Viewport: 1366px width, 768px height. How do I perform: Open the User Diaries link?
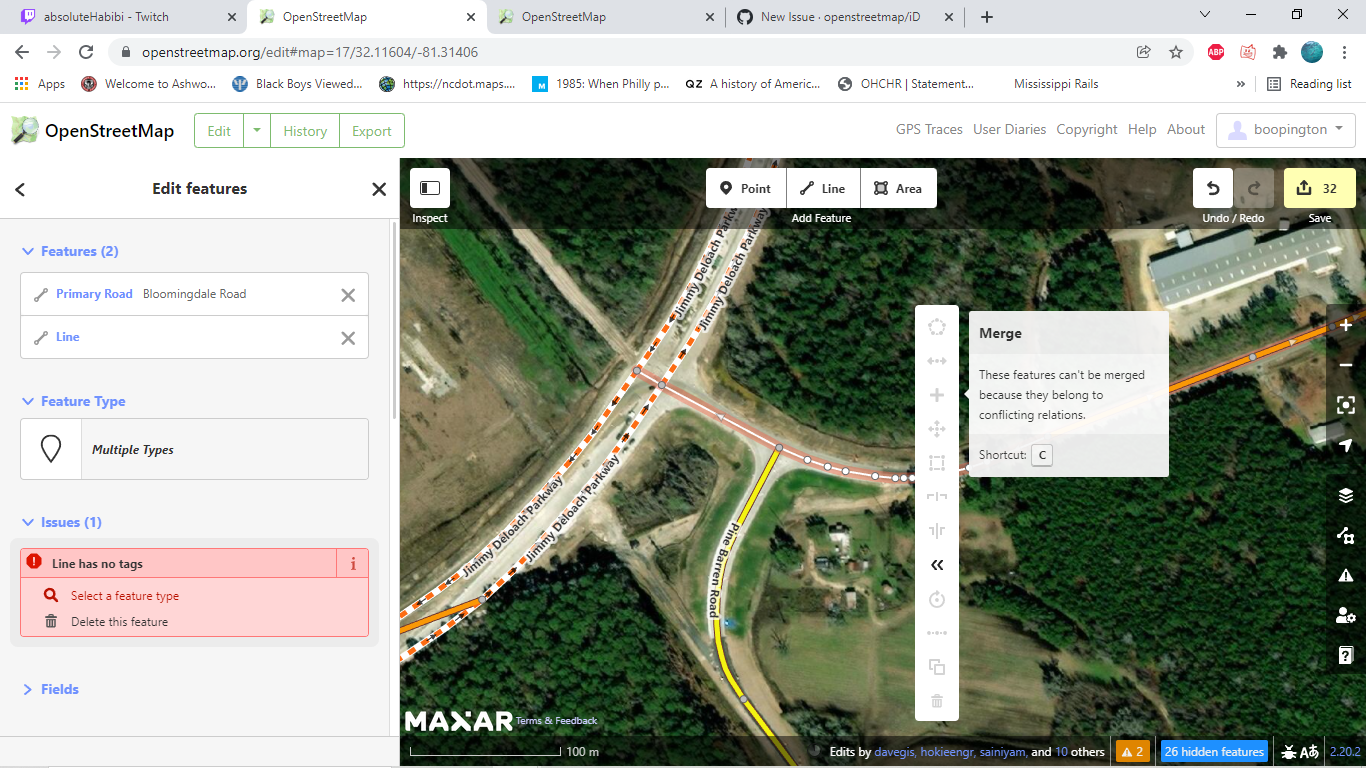click(1009, 129)
